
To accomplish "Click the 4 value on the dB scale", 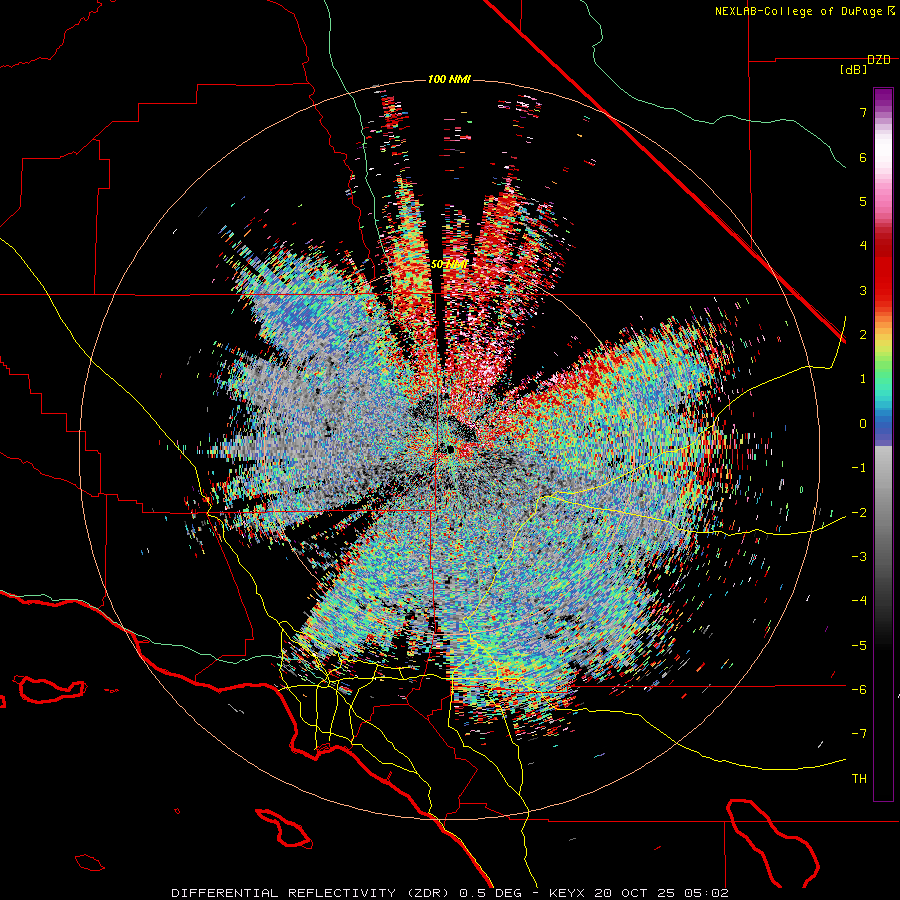I will [x=863, y=246].
